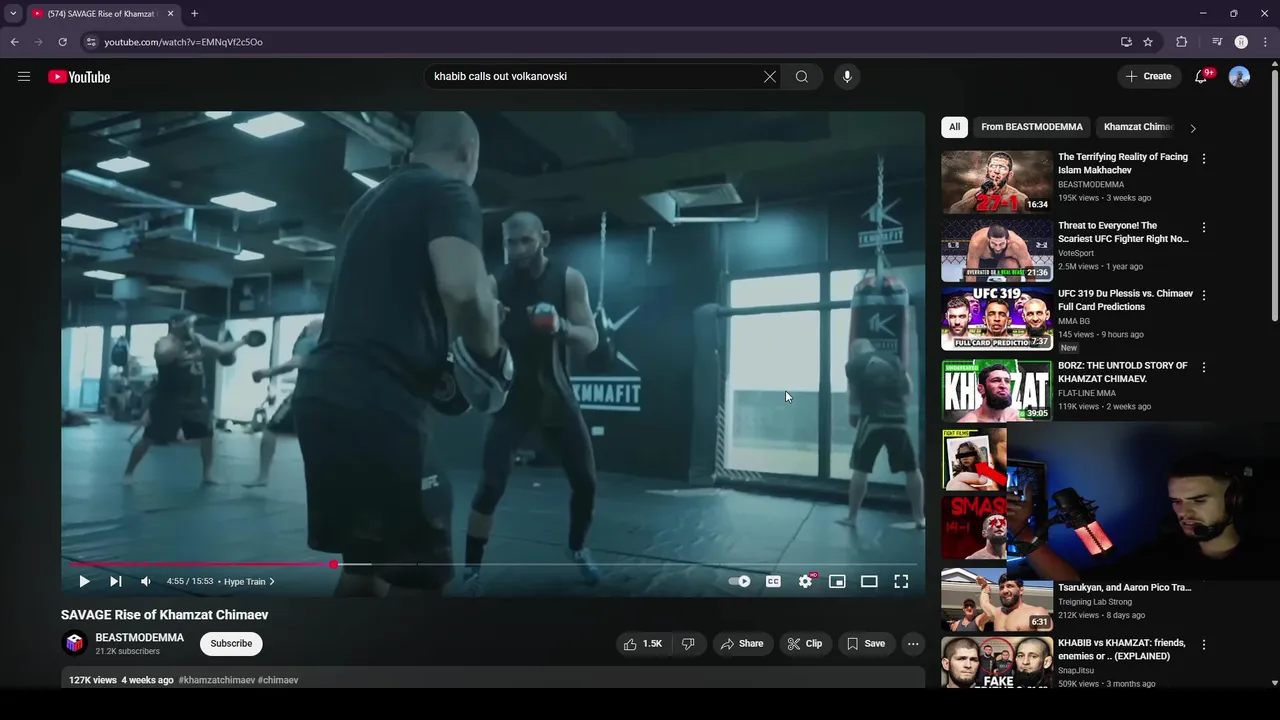Mute the video volume
Image resolution: width=1280 pixels, height=720 pixels.
[146, 581]
